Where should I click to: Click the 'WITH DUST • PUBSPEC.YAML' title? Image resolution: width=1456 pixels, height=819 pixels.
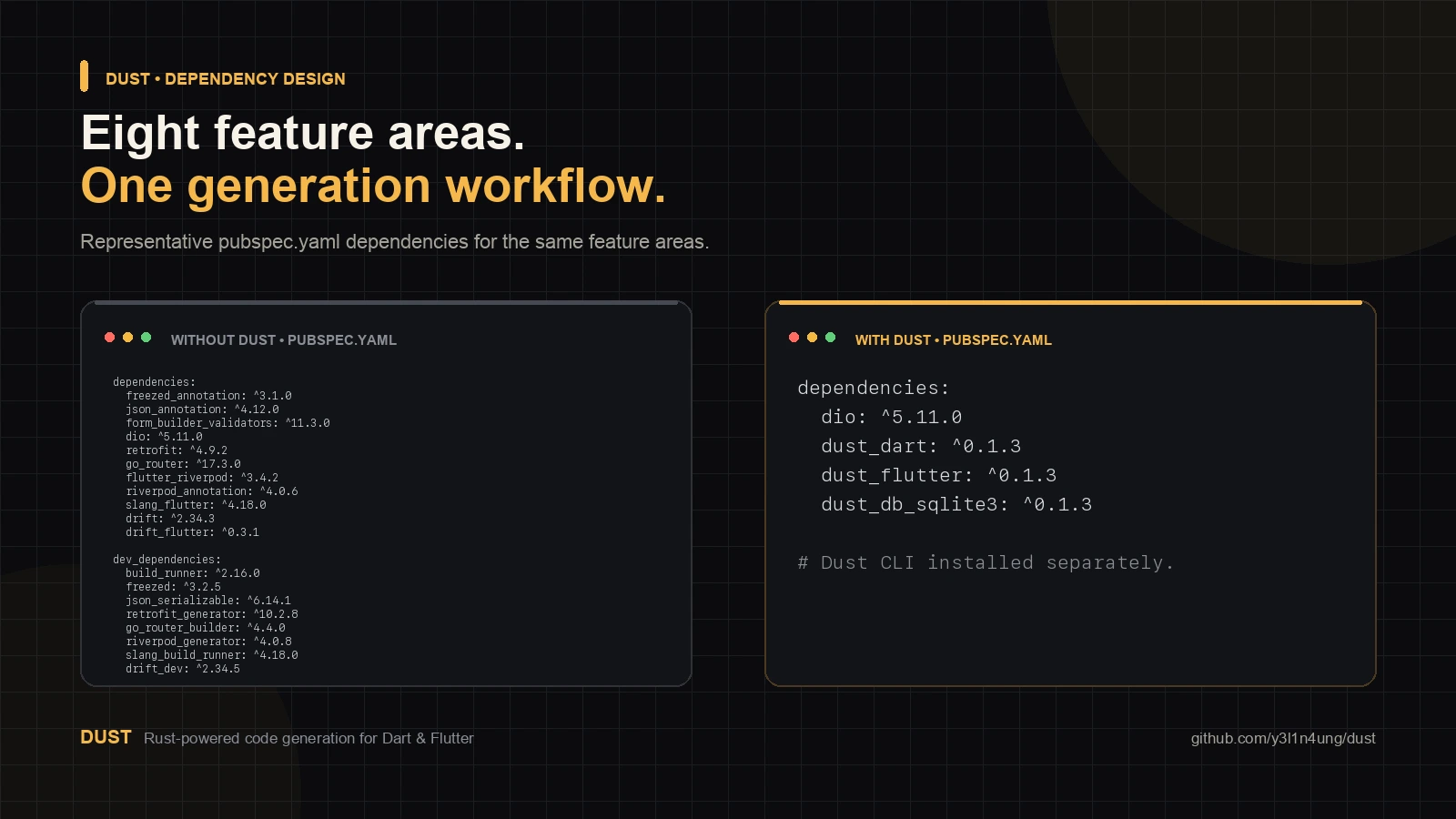click(x=954, y=339)
